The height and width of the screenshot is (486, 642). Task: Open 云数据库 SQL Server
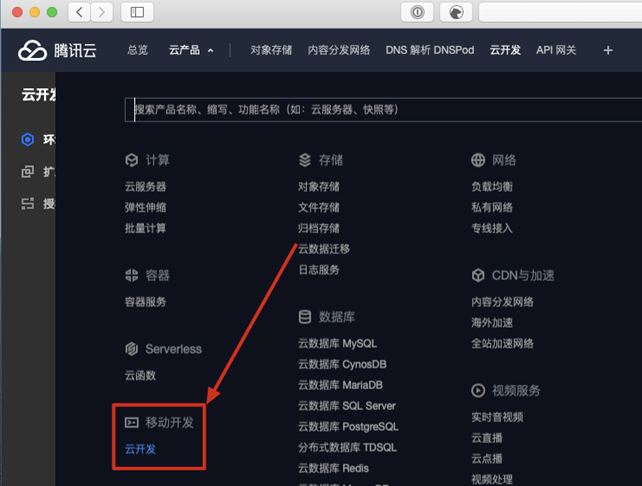[x=347, y=406]
